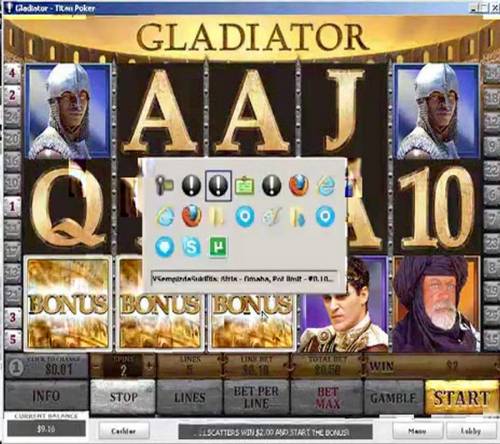Pick the green clipboard icon in switcher
This screenshot has height=444, width=500.
245,186
